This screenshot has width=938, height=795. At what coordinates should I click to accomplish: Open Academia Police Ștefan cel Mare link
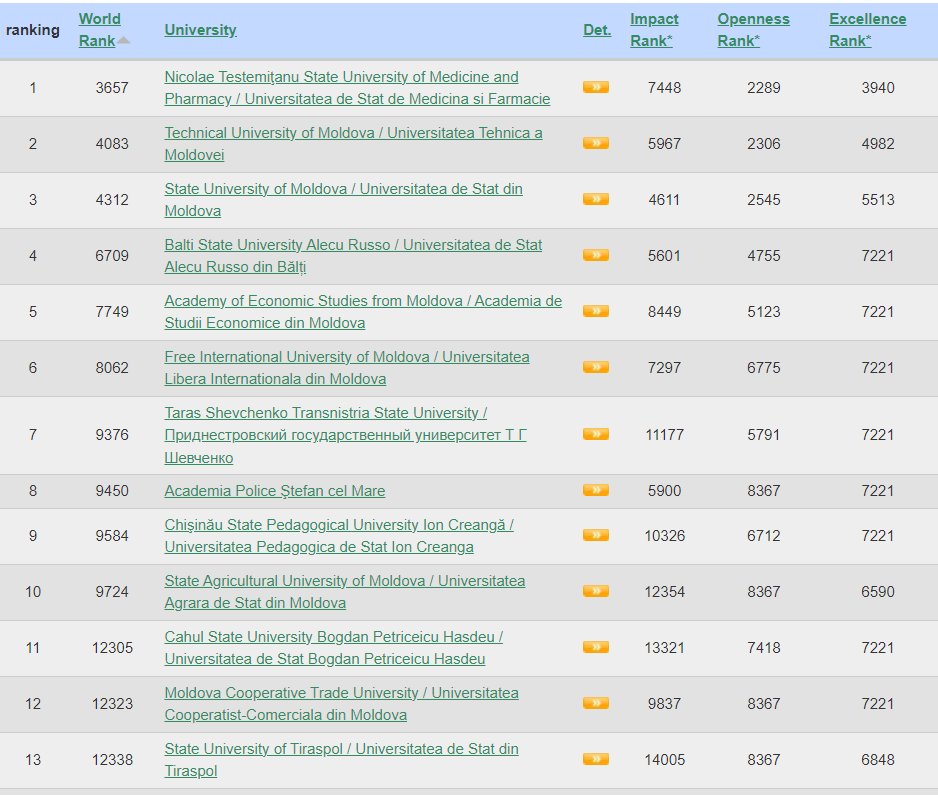(x=275, y=491)
